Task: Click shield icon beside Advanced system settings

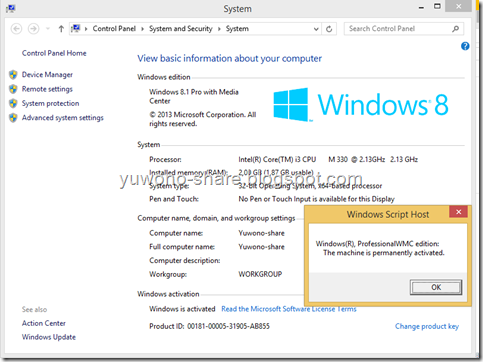Action: pyautogui.click(x=13, y=118)
